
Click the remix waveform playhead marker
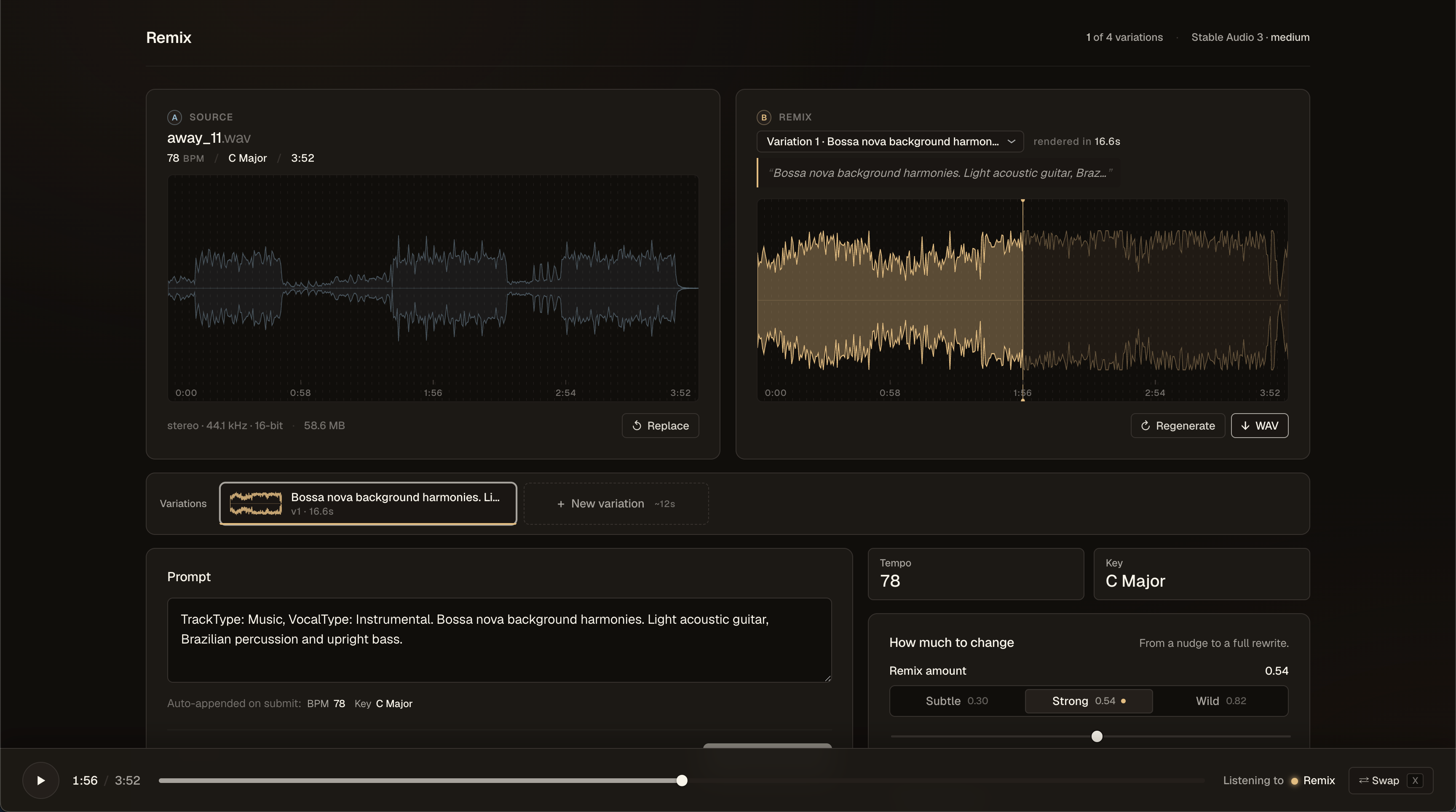coord(1022,300)
